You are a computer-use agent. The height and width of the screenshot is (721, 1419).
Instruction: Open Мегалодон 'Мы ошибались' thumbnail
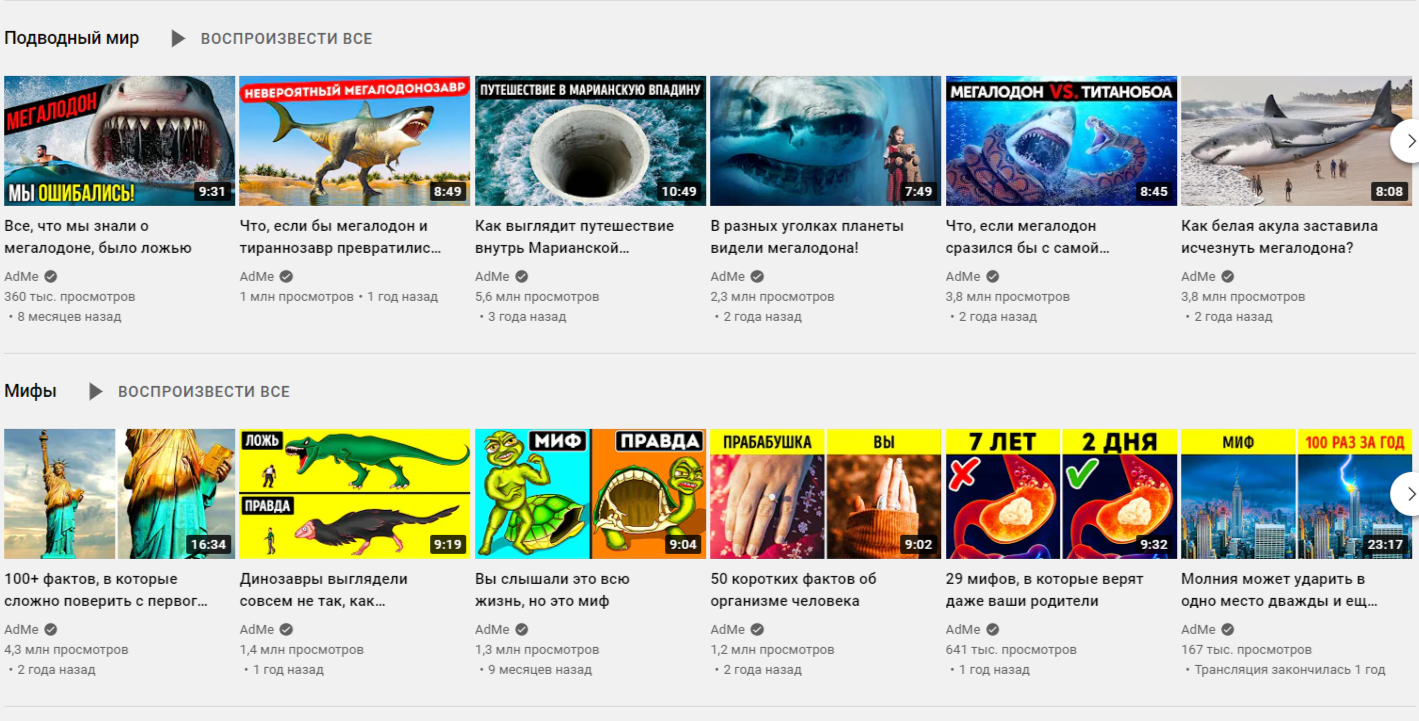(119, 141)
